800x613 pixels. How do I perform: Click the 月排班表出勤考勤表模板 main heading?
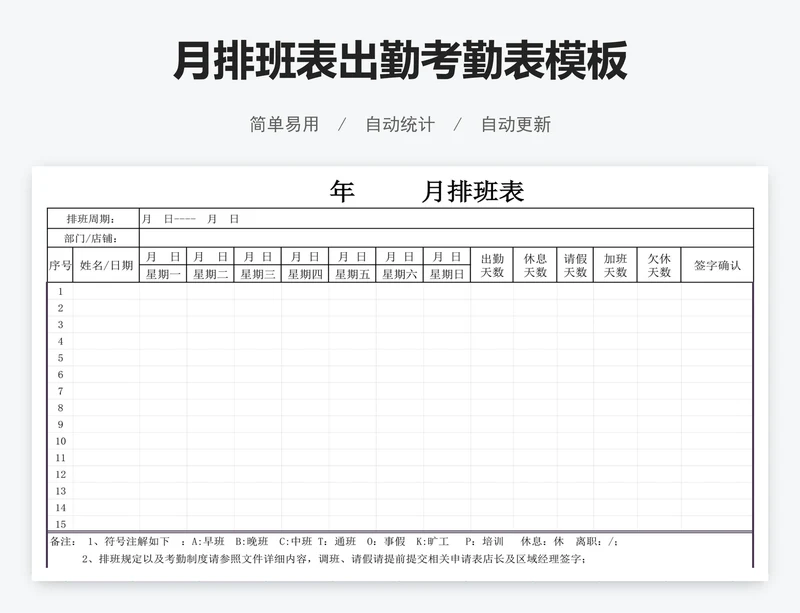[400, 61]
